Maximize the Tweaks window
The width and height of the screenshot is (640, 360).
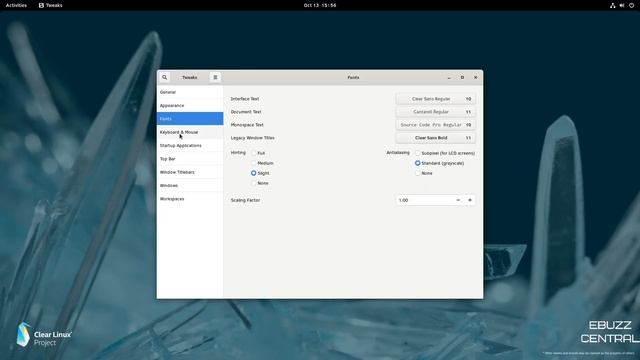click(462, 77)
